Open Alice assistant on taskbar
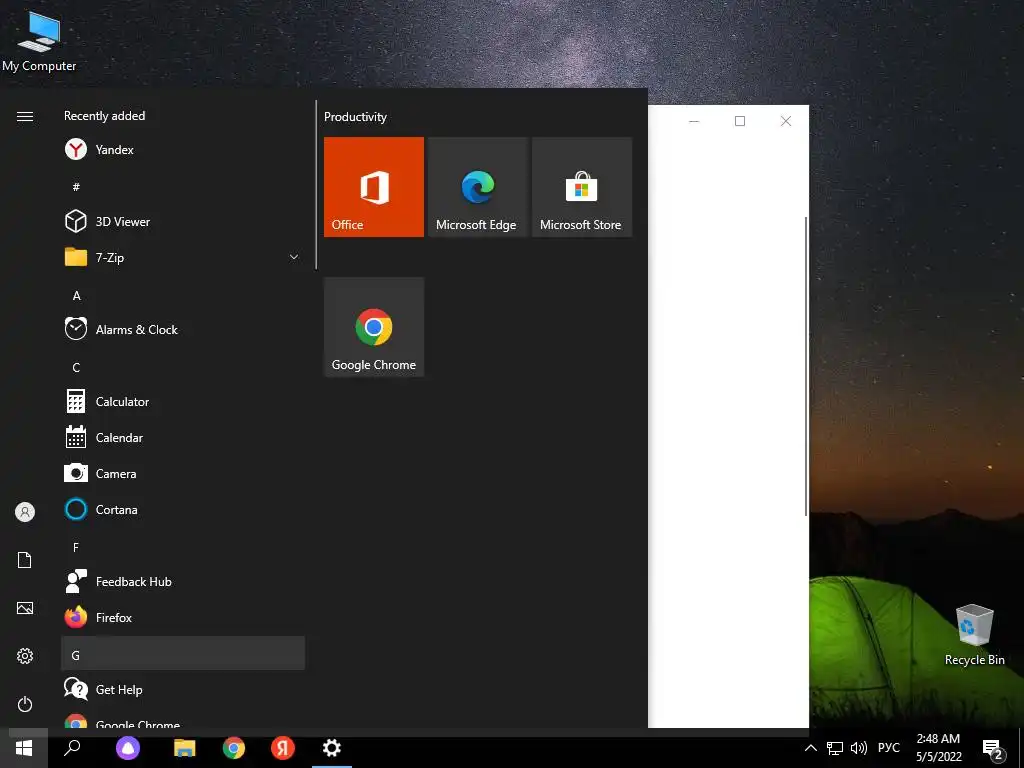This screenshot has width=1024, height=768. 128,748
